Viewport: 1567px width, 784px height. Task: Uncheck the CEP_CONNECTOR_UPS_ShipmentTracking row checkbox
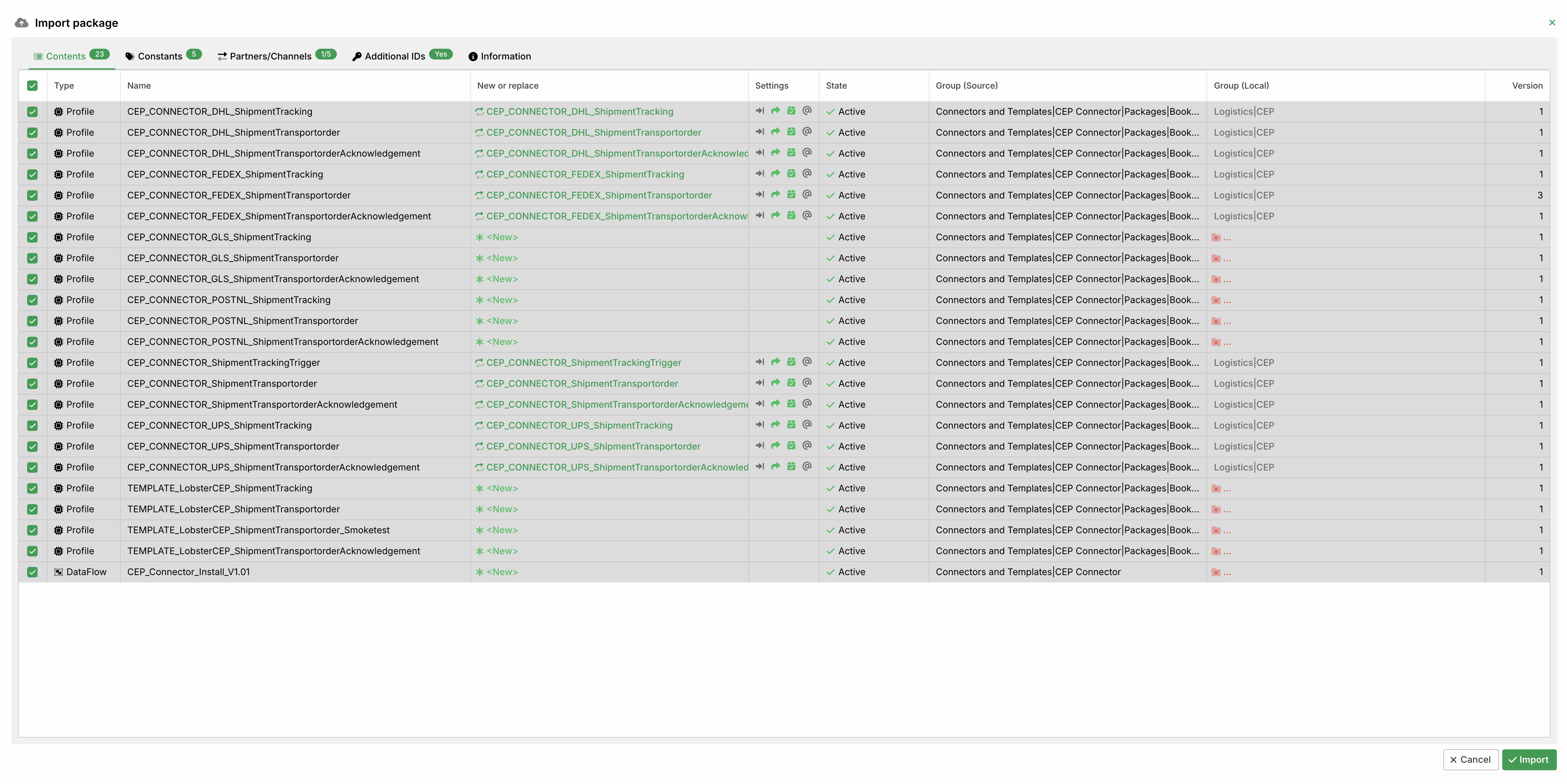33,426
